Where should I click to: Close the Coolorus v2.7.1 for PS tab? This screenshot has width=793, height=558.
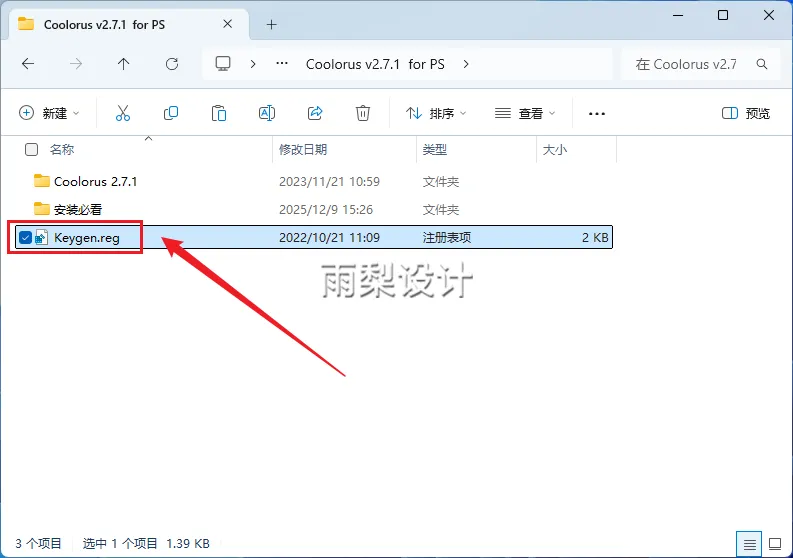pyautogui.click(x=228, y=24)
